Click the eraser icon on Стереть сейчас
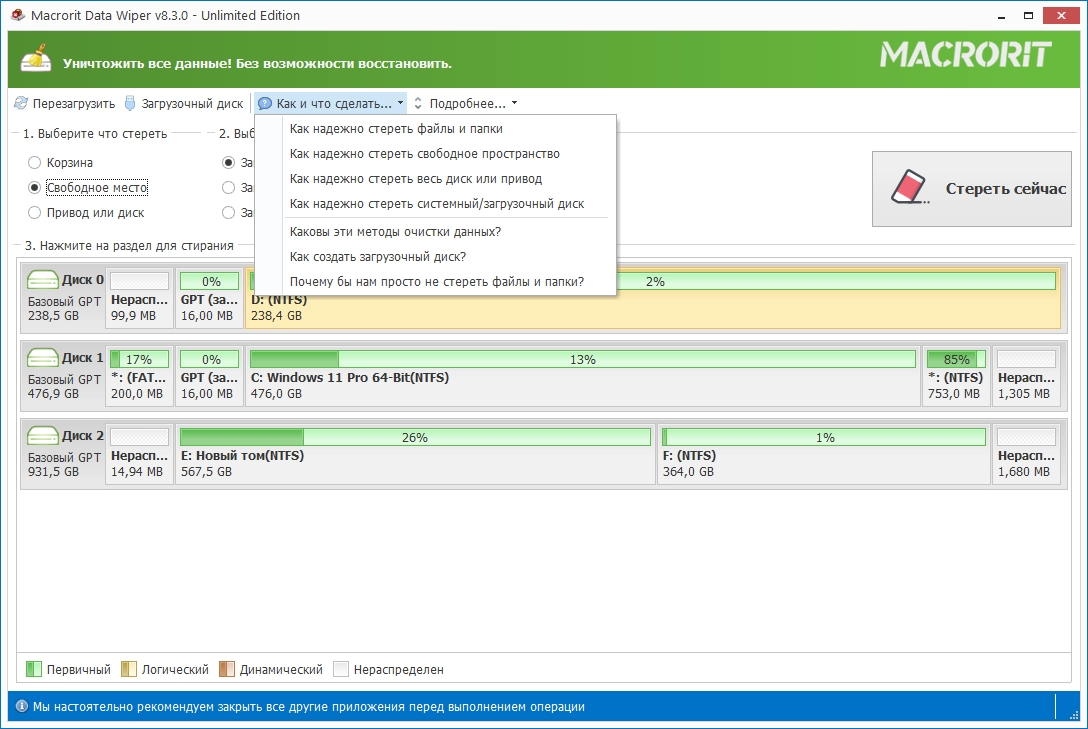The width and height of the screenshot is (1088, 729). point(910,187)
